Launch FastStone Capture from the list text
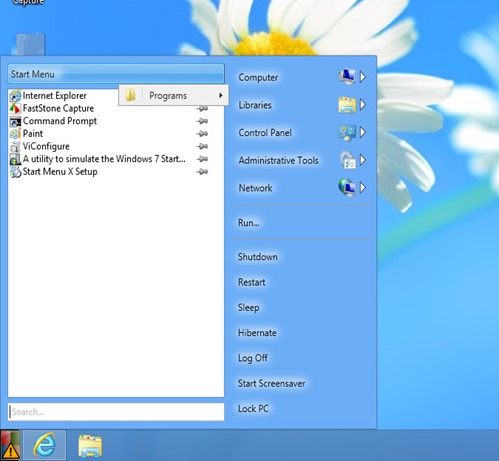 58,108
